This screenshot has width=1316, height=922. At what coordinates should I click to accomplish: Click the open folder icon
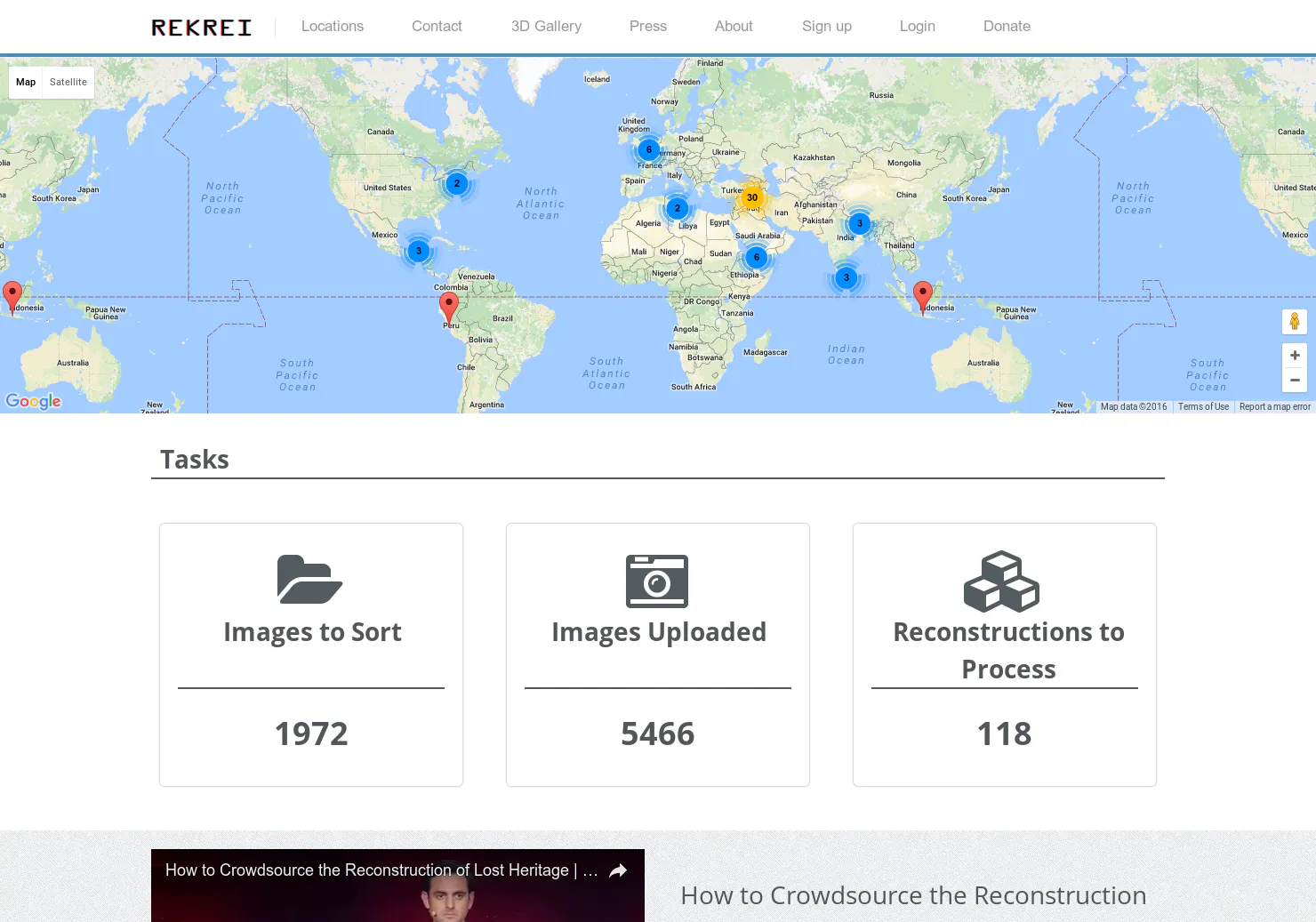(309, 579)
